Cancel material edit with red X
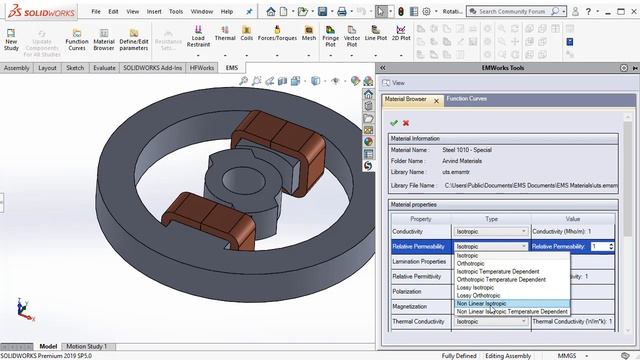The height and width of the screenshot is (360, 640). 406,123
